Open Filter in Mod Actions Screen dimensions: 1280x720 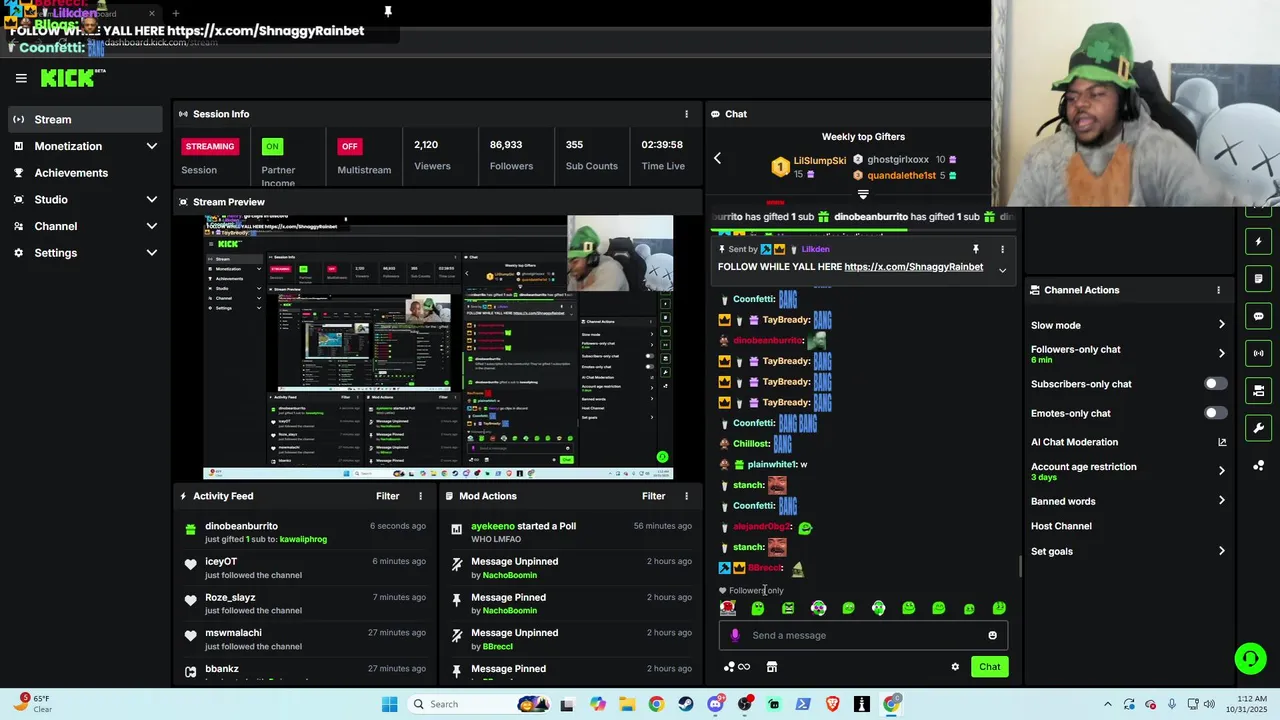coord(654,496)
